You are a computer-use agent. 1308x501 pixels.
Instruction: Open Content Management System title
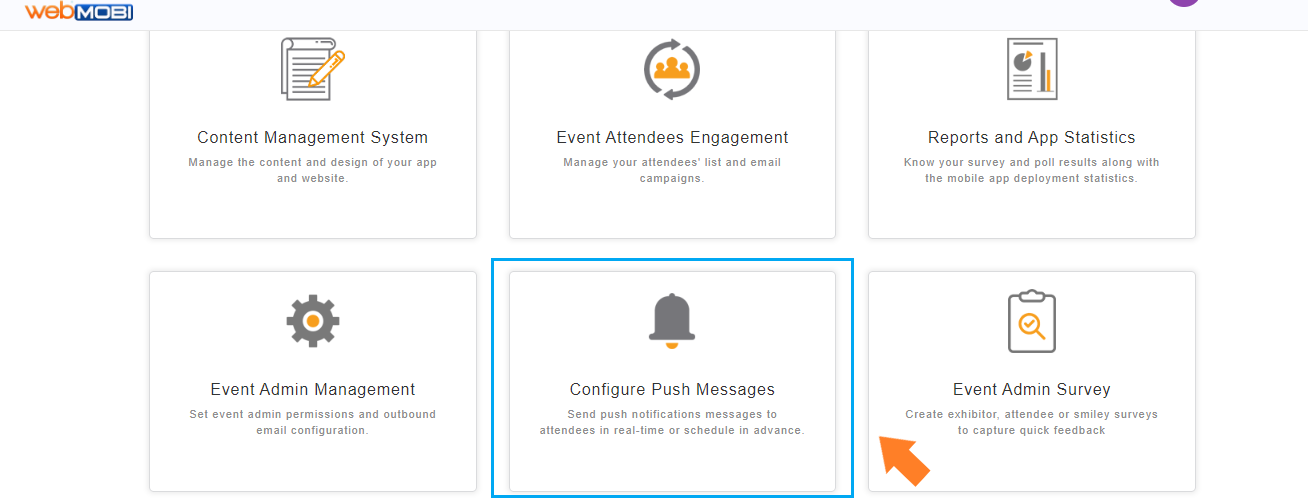point(313,138)
